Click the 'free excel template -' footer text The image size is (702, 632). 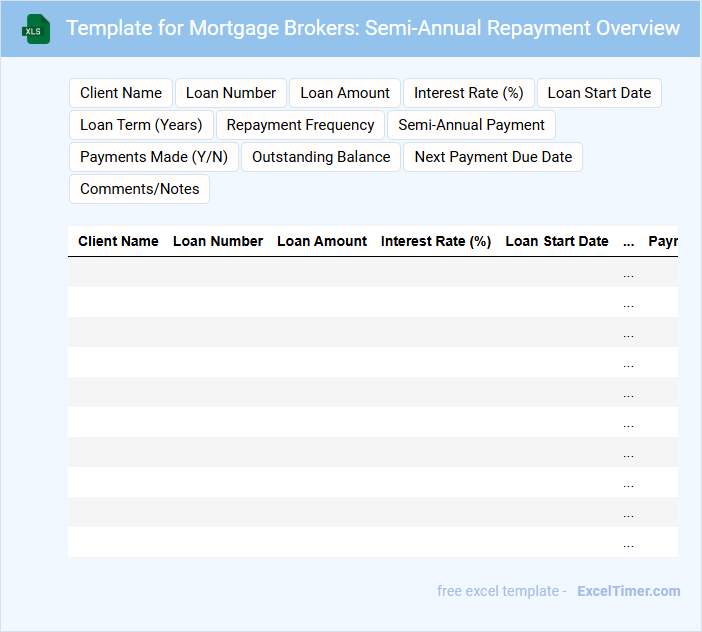pos(502,591)
